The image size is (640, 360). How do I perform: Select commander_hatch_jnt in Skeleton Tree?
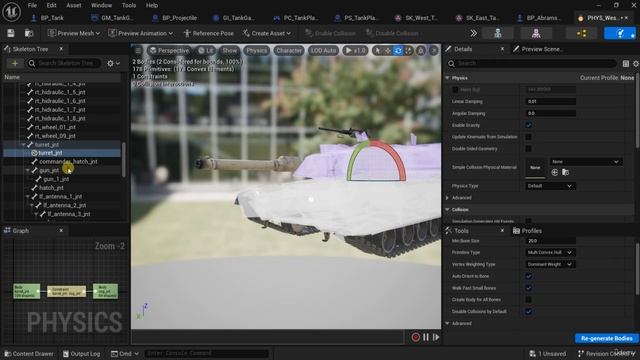(x=68, y=162)
